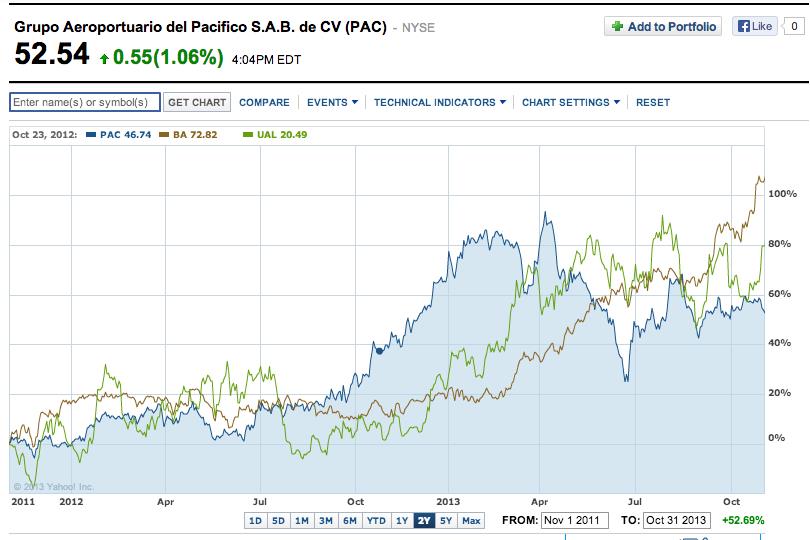Click the PAC 46.74 legend text
The image size is (810, 540).
point(126,135)
